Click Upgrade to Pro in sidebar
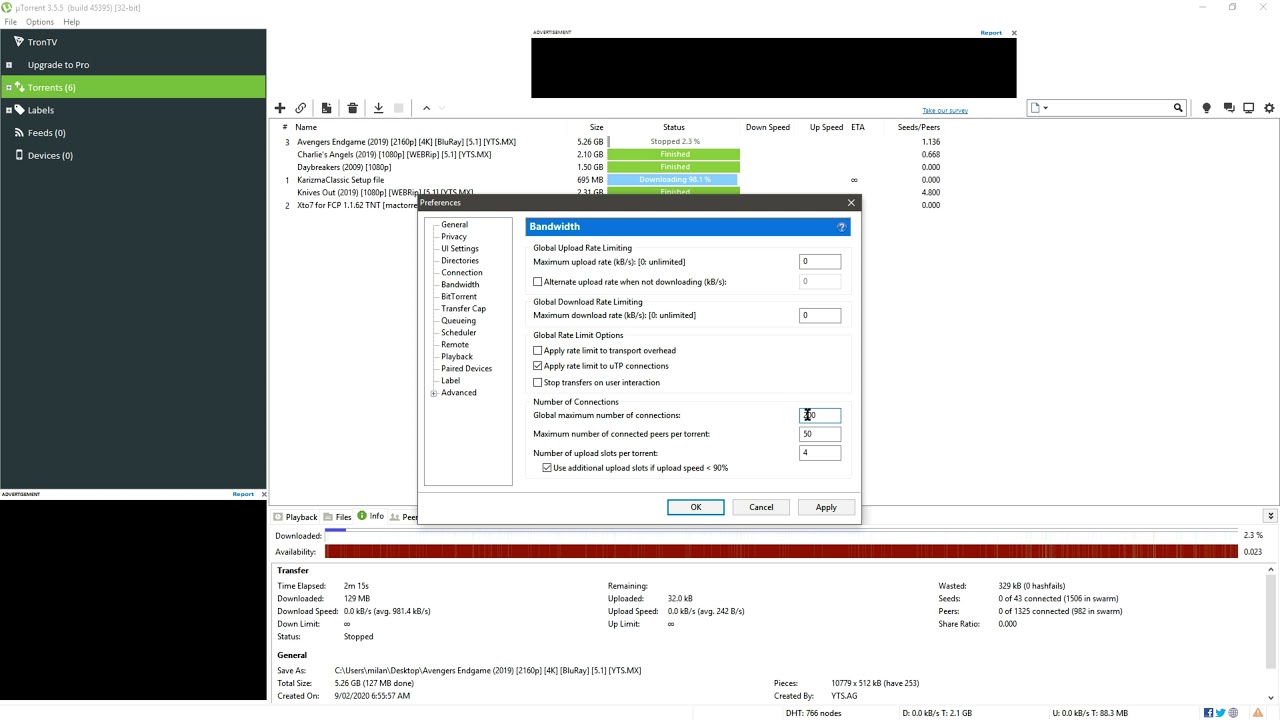The height and width of the screenshot is (720, 1280). [x=58, y=65]
